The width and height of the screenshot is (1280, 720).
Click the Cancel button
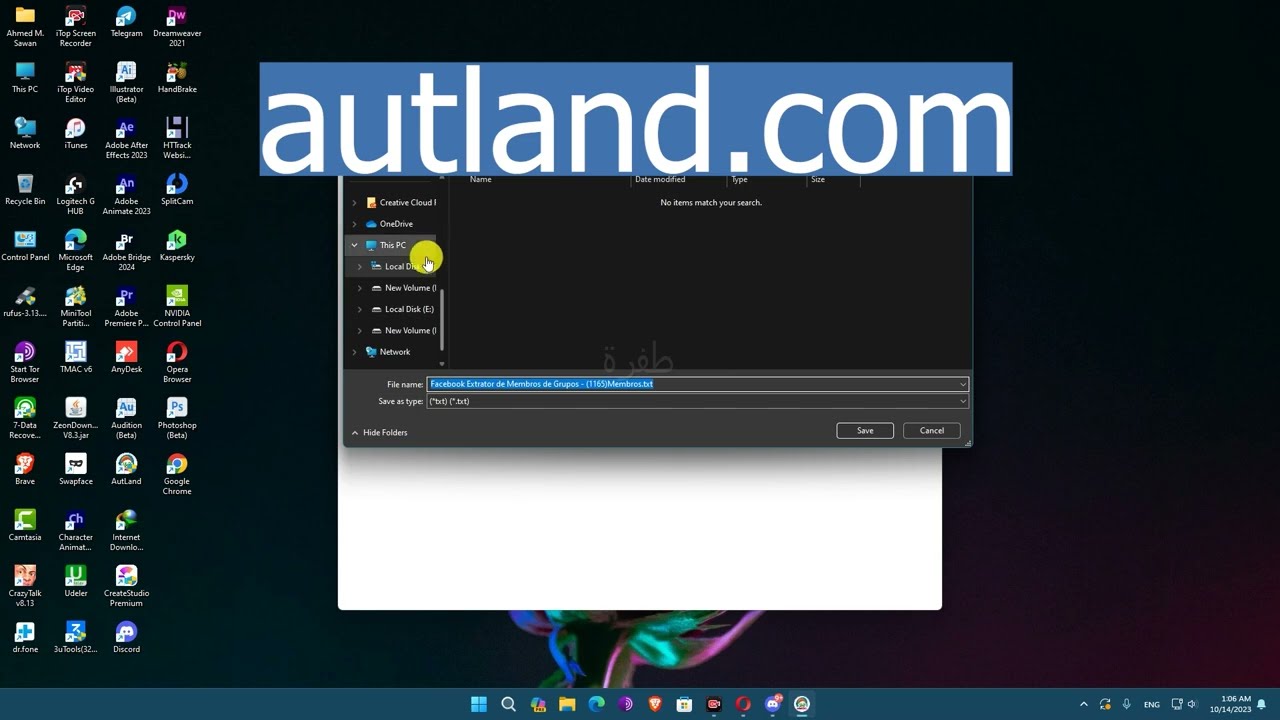tap(932, 431)
